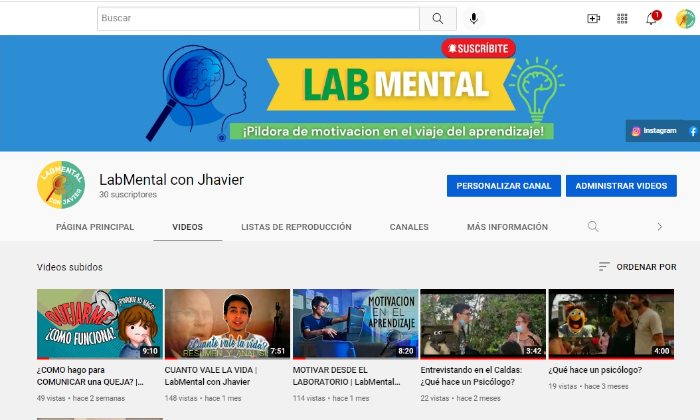This screenshot has width=700, height=420.
Task: Click the LabMental channel banner image
Action: click(350, 93)
